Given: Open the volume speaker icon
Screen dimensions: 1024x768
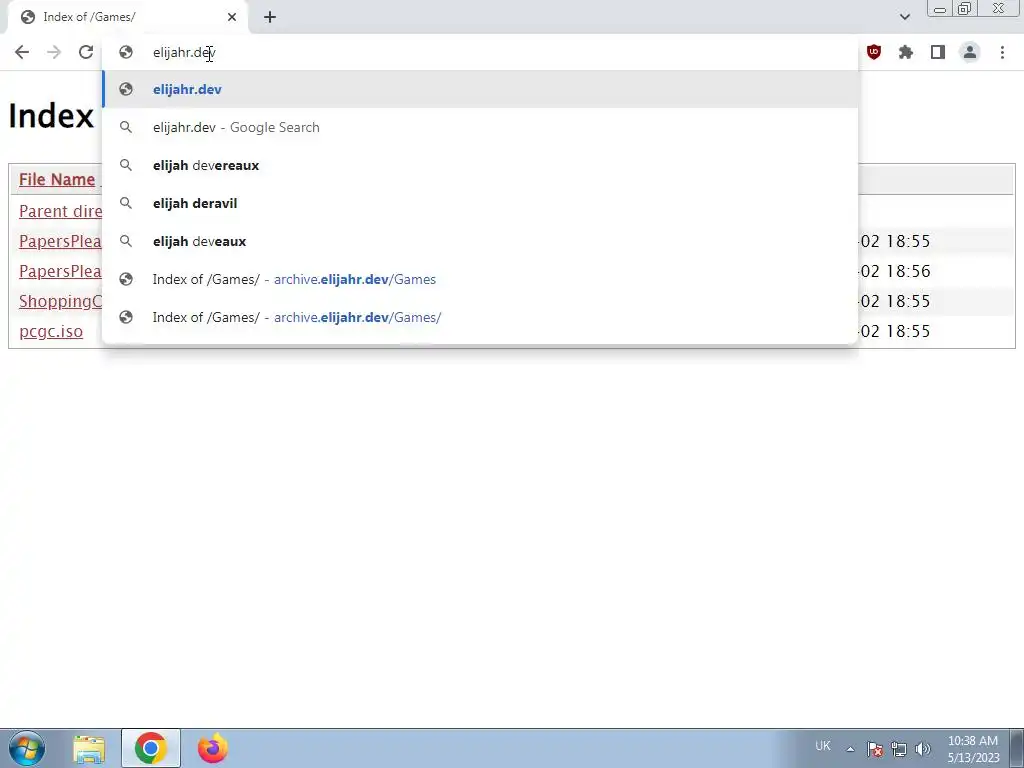Looking at the screenshot, I should coord(923,749).
